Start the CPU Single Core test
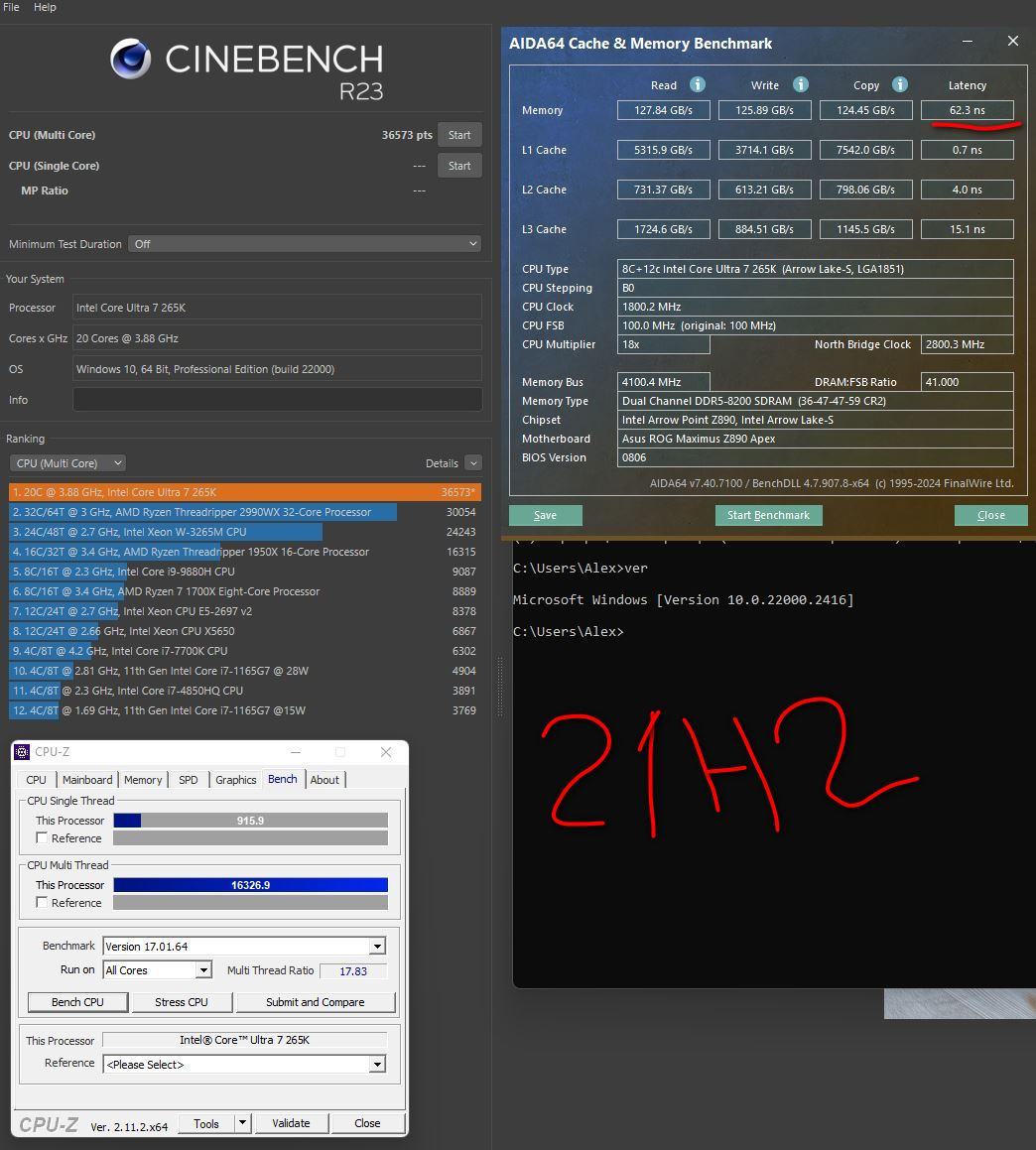Viewport: 1036px width, 1150px height. point(459,166)
